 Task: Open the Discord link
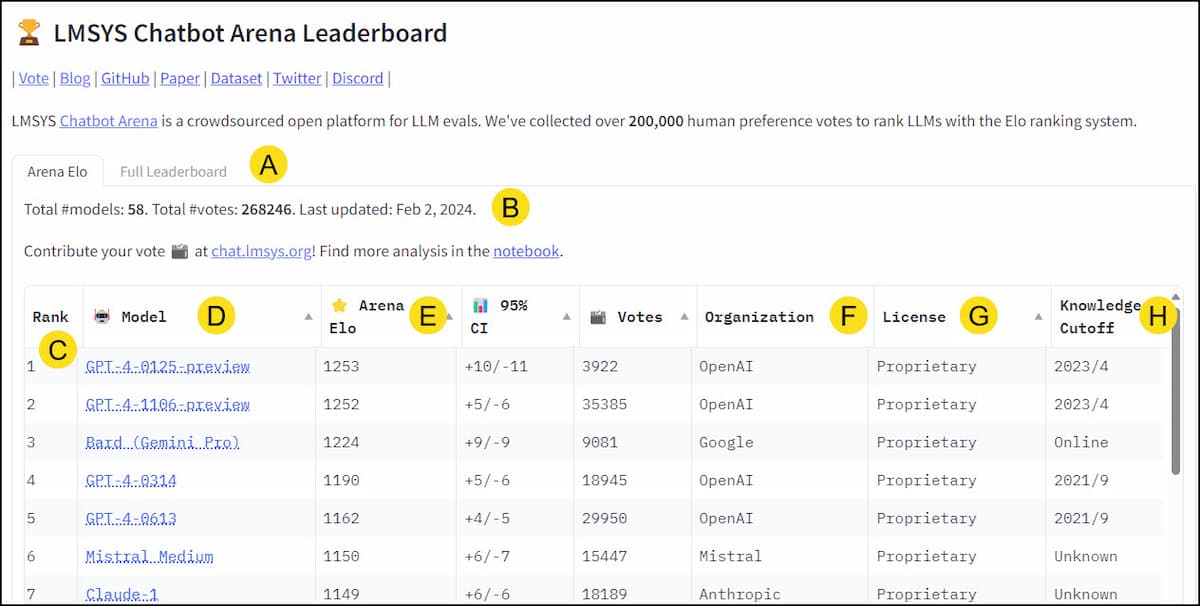[x=358, y=78]
